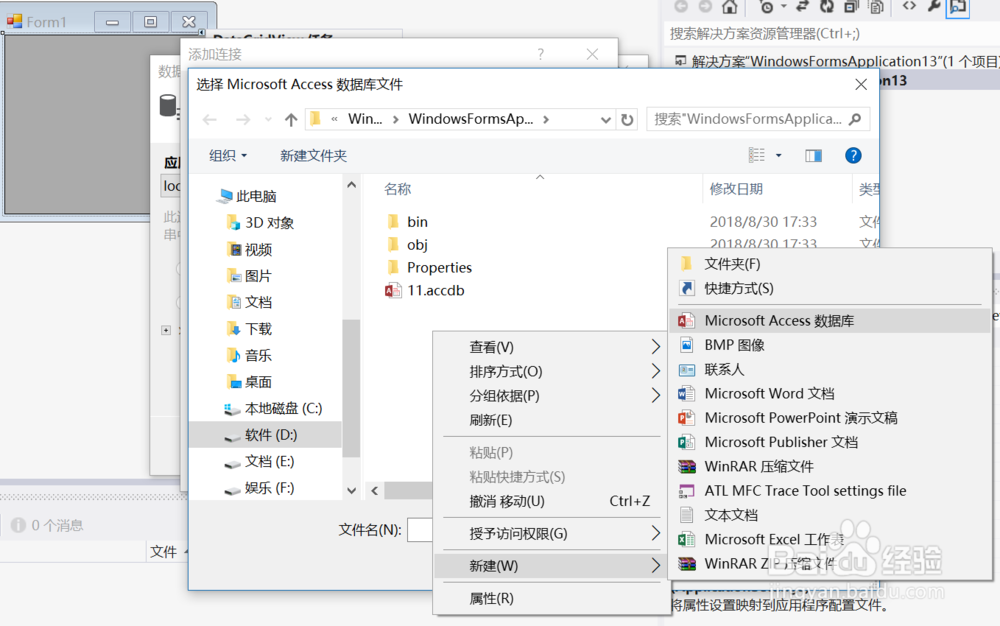Click the search magnifier in the file dialog
This screenshot has width=1000, height=626.
(855, 119)
